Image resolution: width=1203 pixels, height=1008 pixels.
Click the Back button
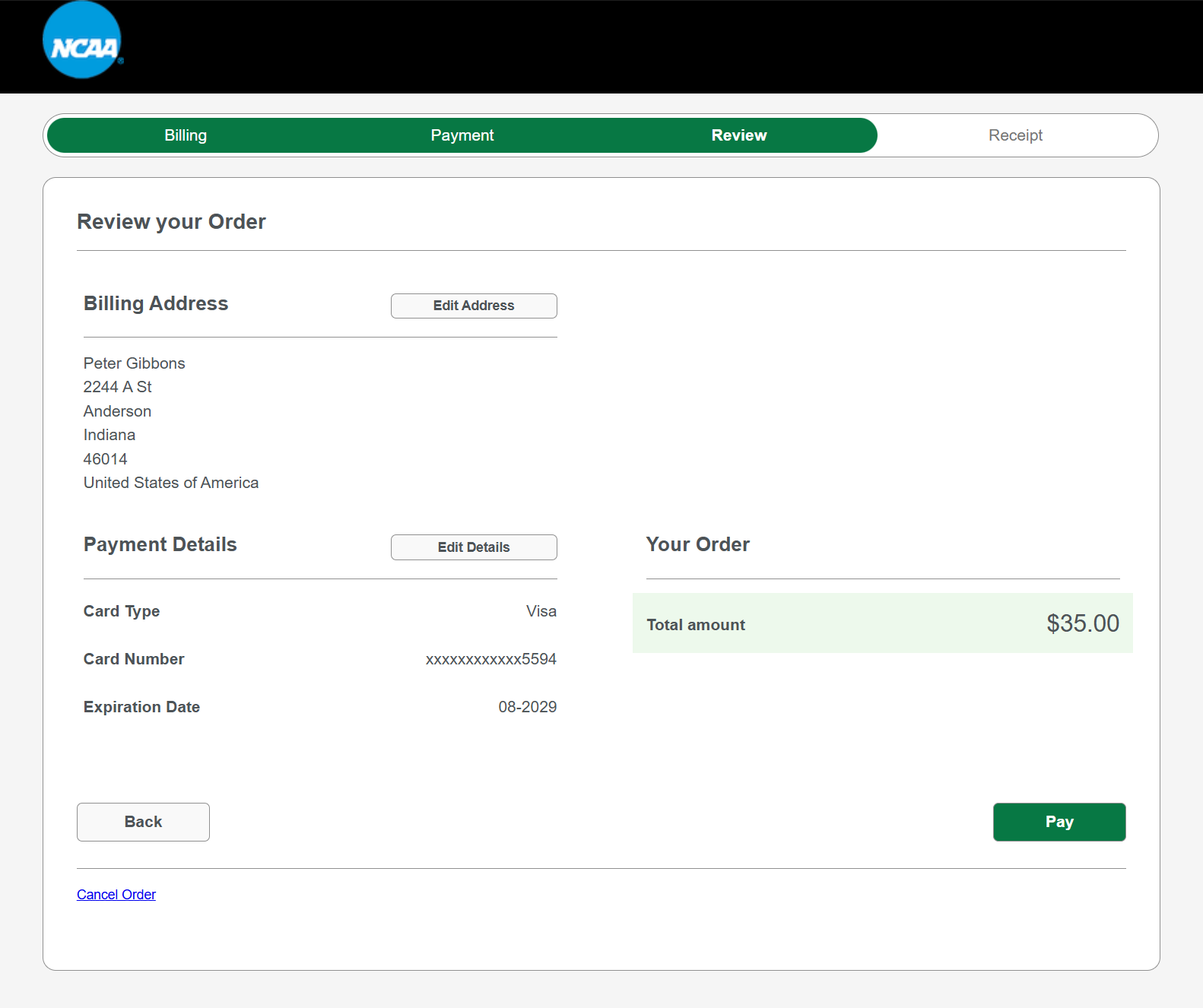[x=143, y=822]
